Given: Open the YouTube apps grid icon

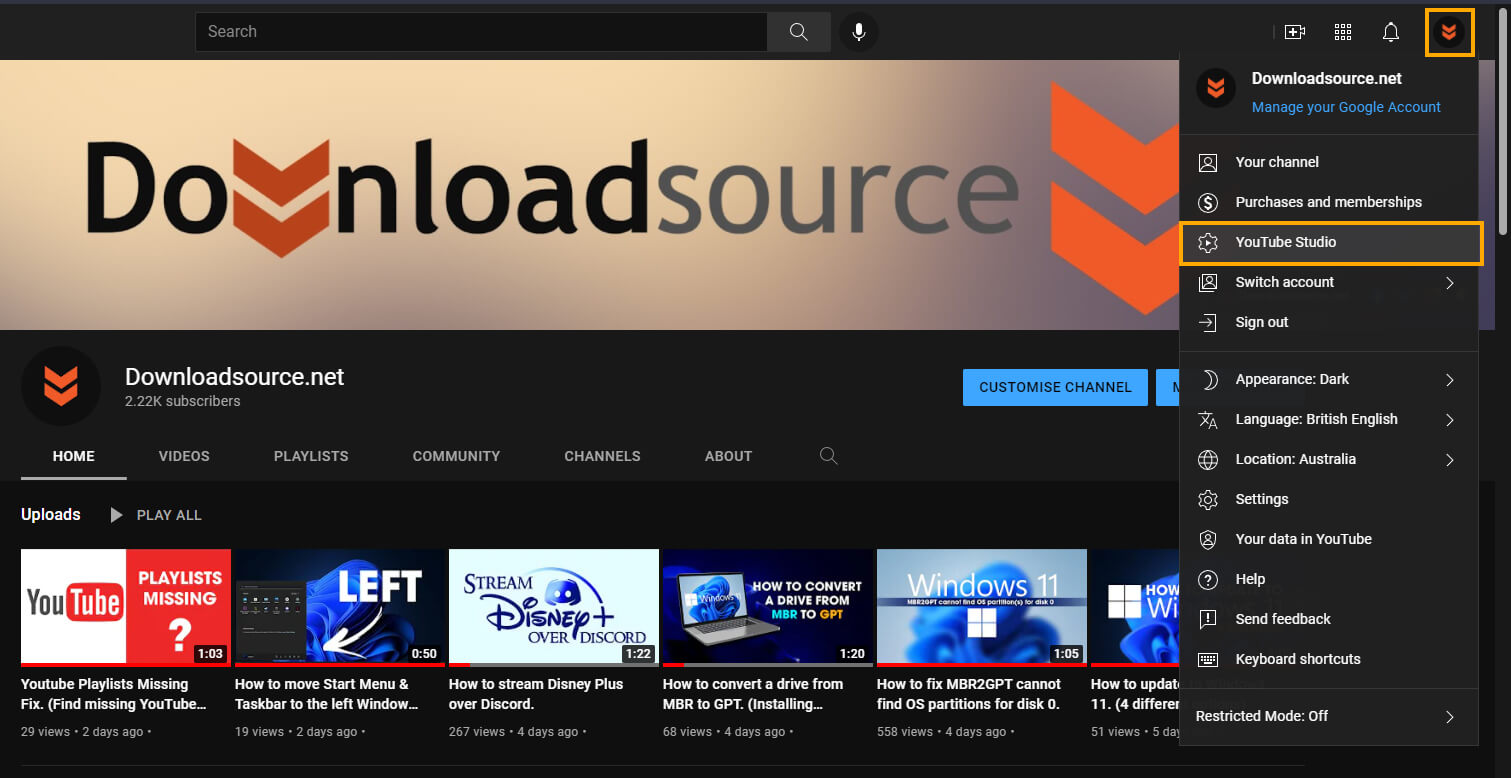Looking at the screenshot, I should tap(1343, 32).
